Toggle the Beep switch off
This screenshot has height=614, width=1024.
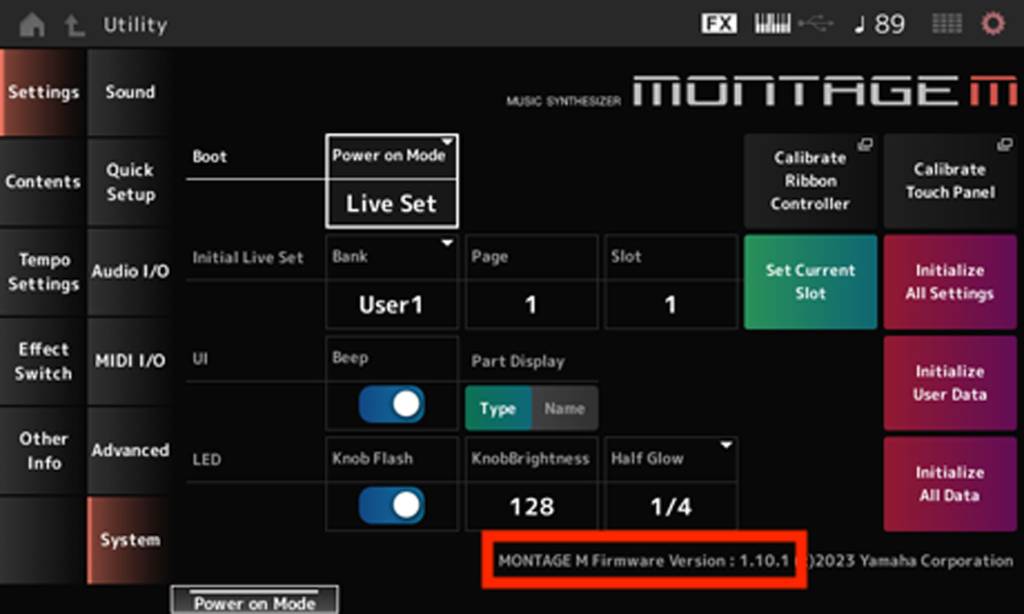click(x=391, y=407)
